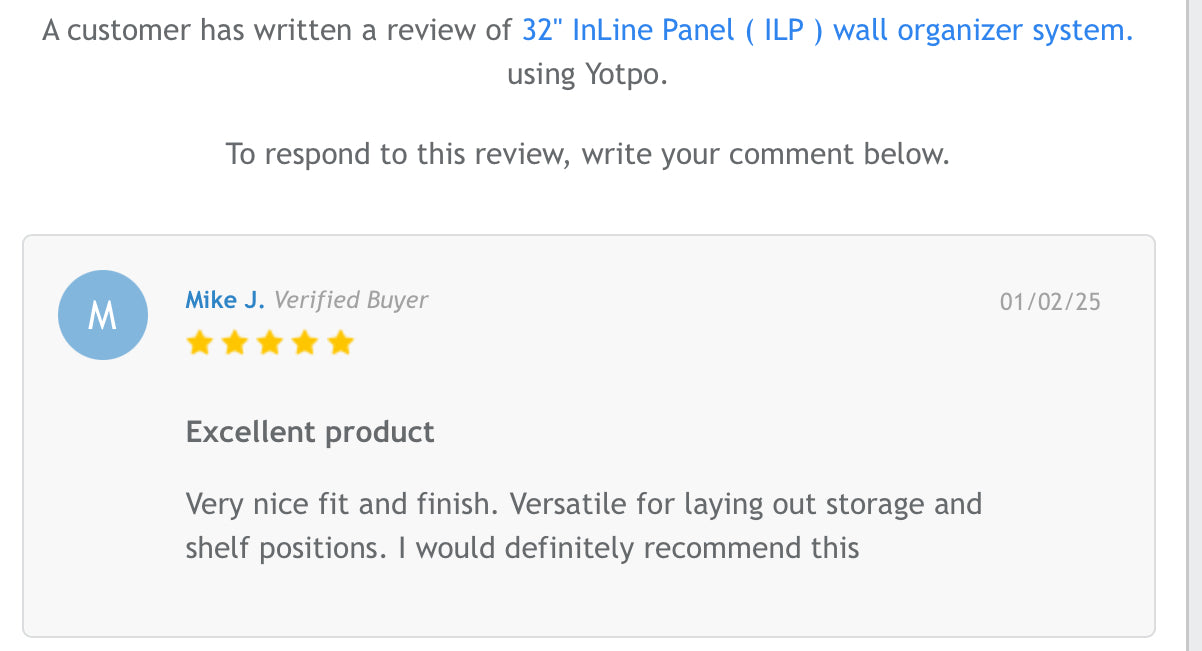Open the 32" InLine Panel product link
The image size is (1202, 651).
(827, 30)
